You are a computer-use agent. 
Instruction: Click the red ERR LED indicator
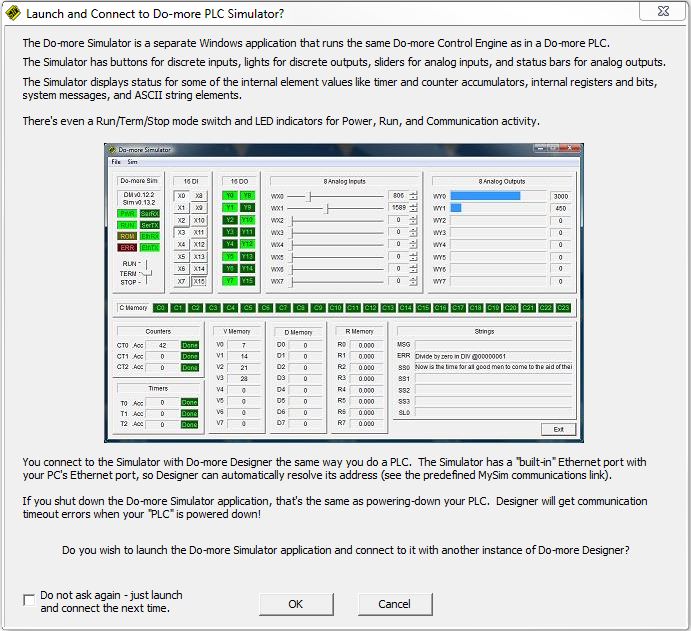coord(127,247)
